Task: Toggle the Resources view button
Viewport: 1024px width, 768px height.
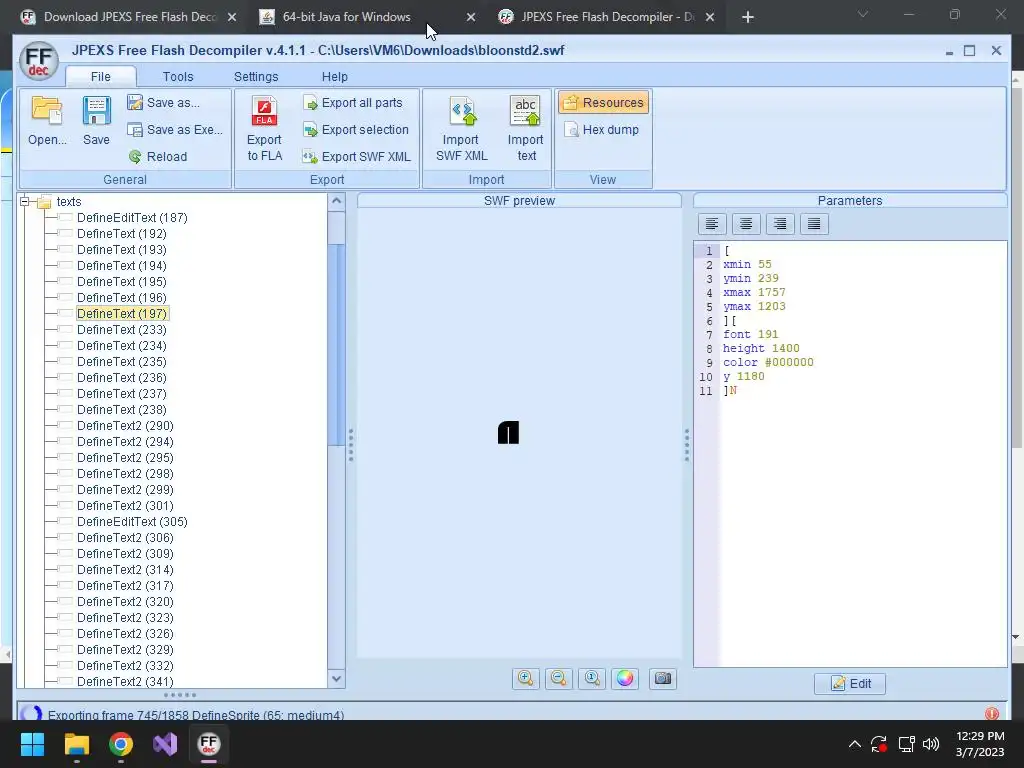Action: (603, 103)
